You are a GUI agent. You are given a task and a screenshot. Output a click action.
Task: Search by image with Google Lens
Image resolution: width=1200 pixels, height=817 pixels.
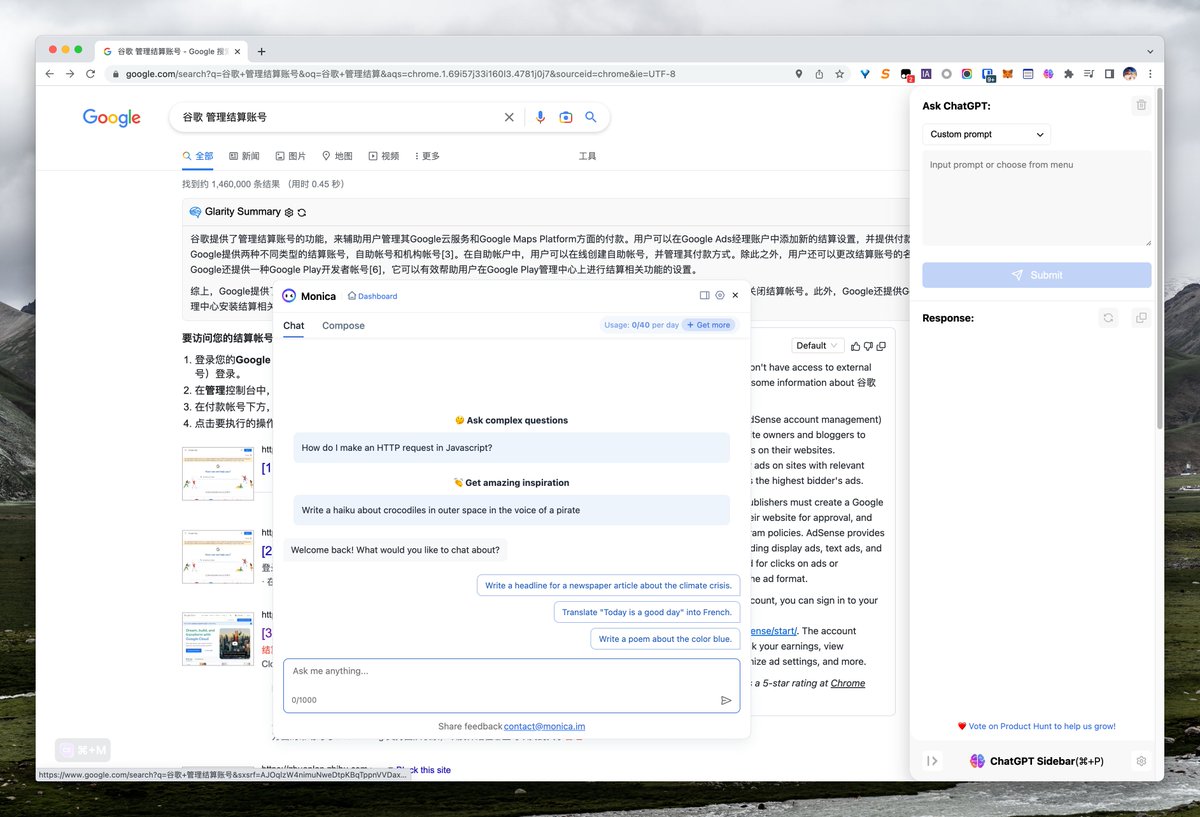click(566, 117)
